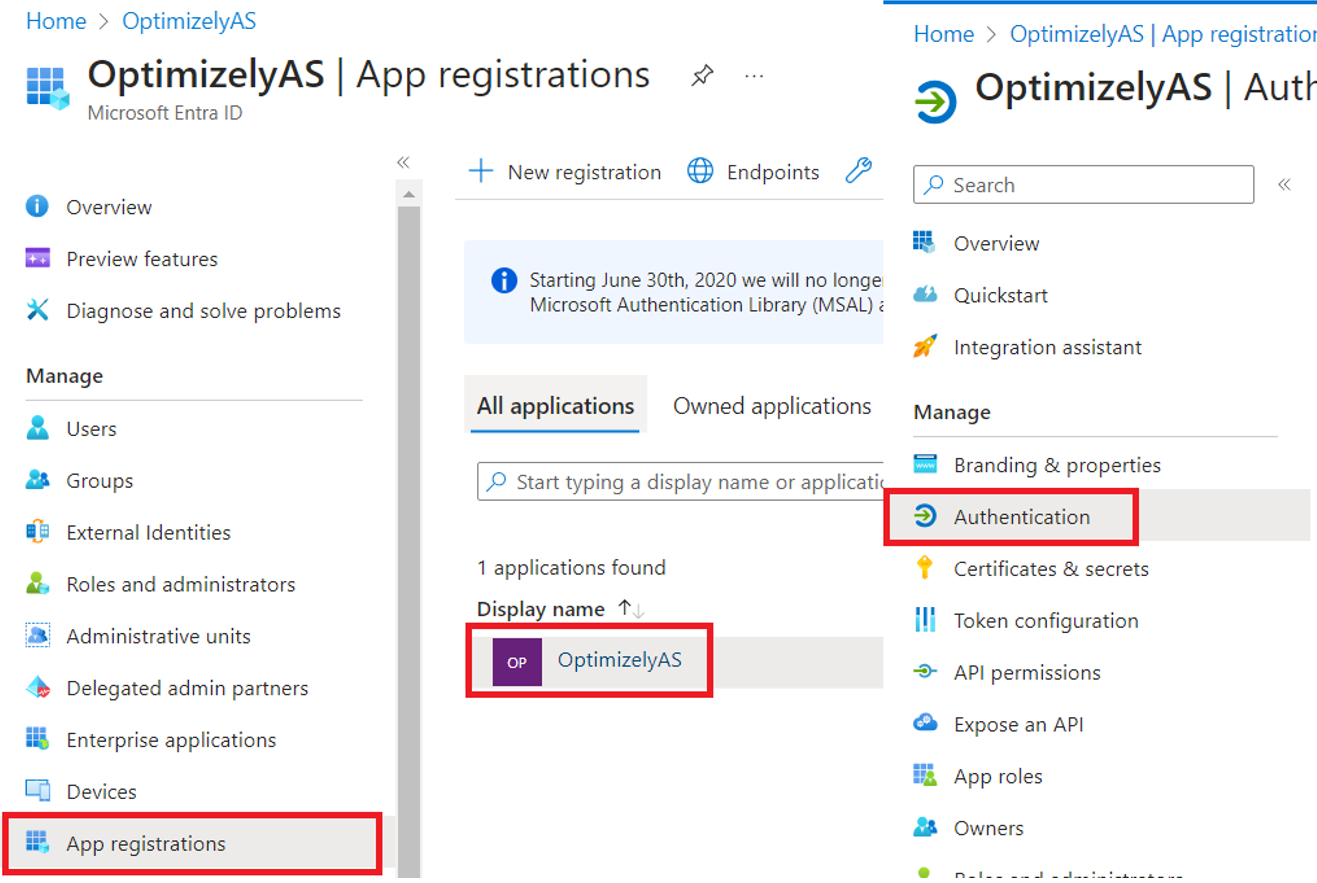Click the '1 applications found' text

coord(571,568)
